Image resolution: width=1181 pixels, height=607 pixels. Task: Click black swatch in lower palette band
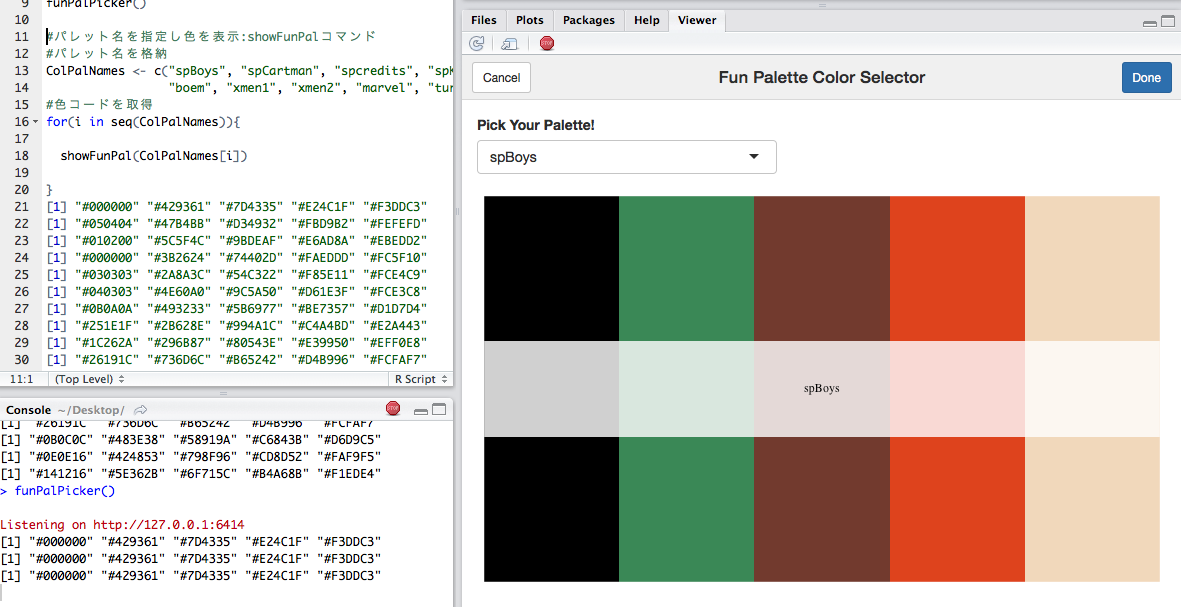click(551, 509)
